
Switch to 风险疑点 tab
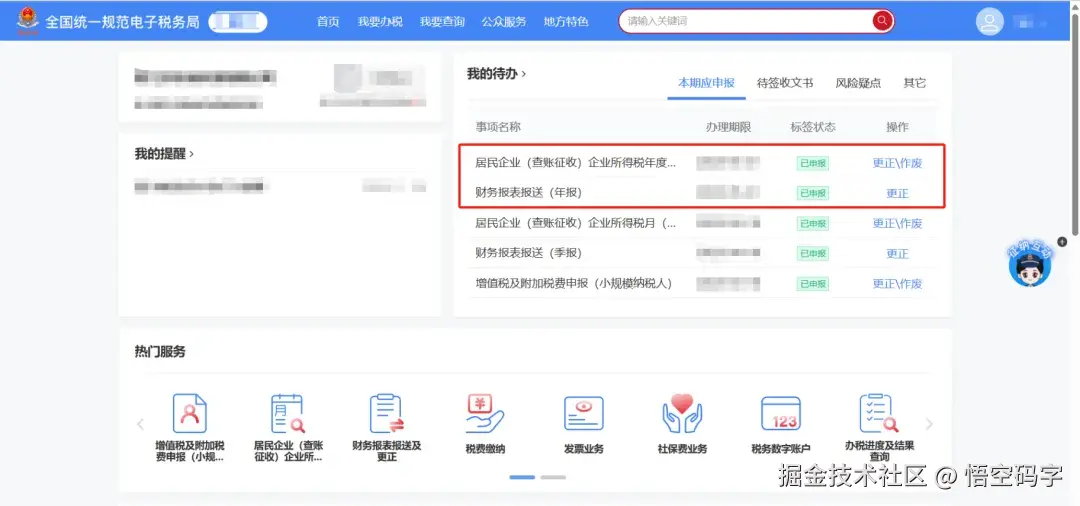(858, 83)
